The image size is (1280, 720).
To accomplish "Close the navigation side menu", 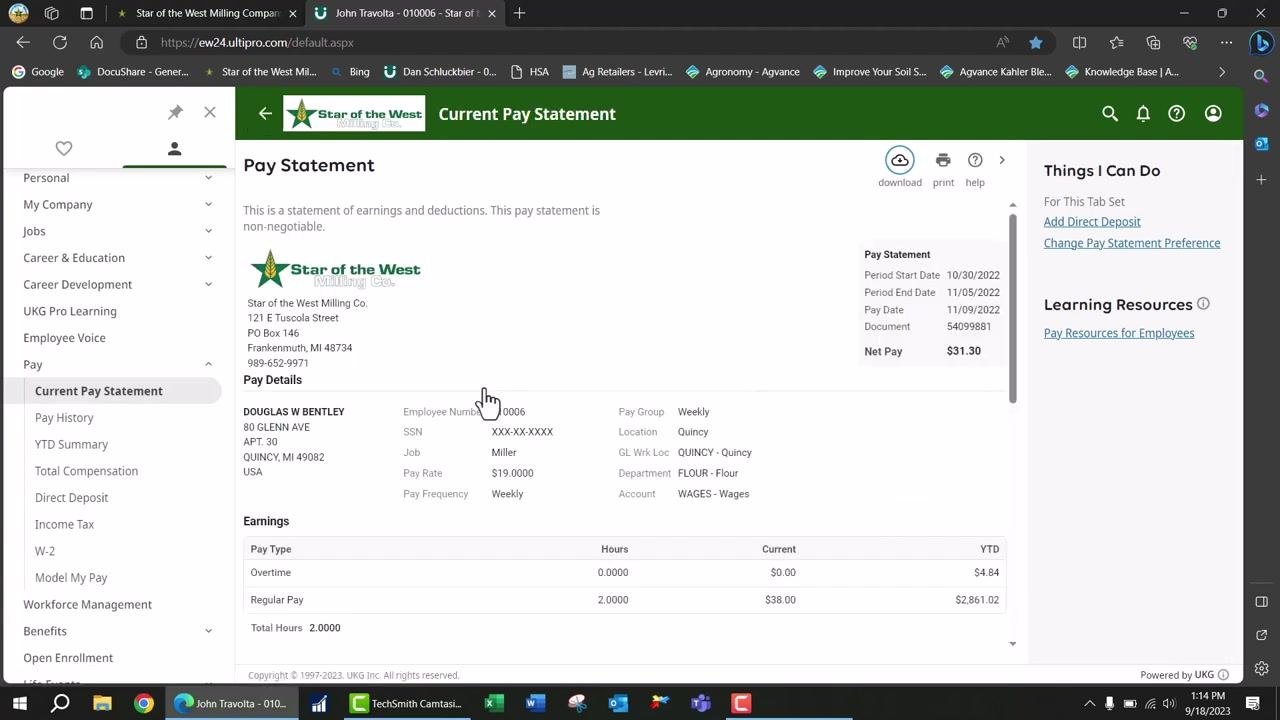I will [x=210, y=112].
